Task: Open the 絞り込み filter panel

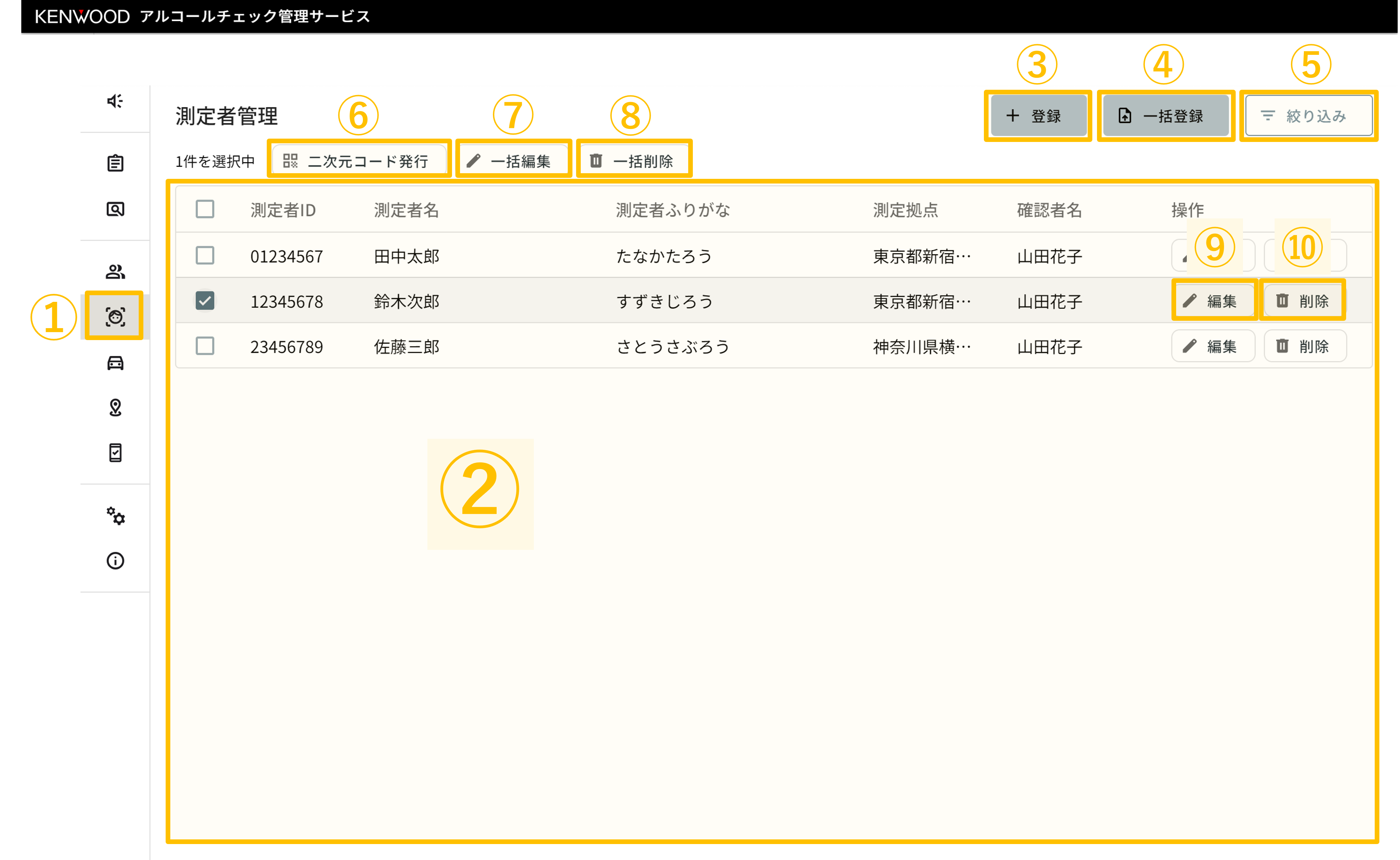Action: click(x=1309, y=116)
